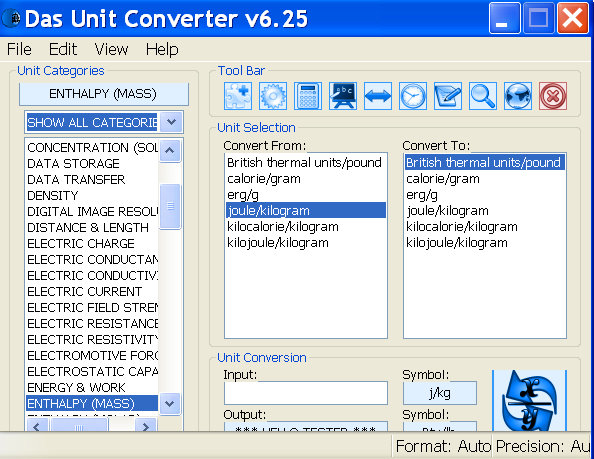Click the ENTHALPY (MASS) header button
594x459 pixels.
coord(103,94)
